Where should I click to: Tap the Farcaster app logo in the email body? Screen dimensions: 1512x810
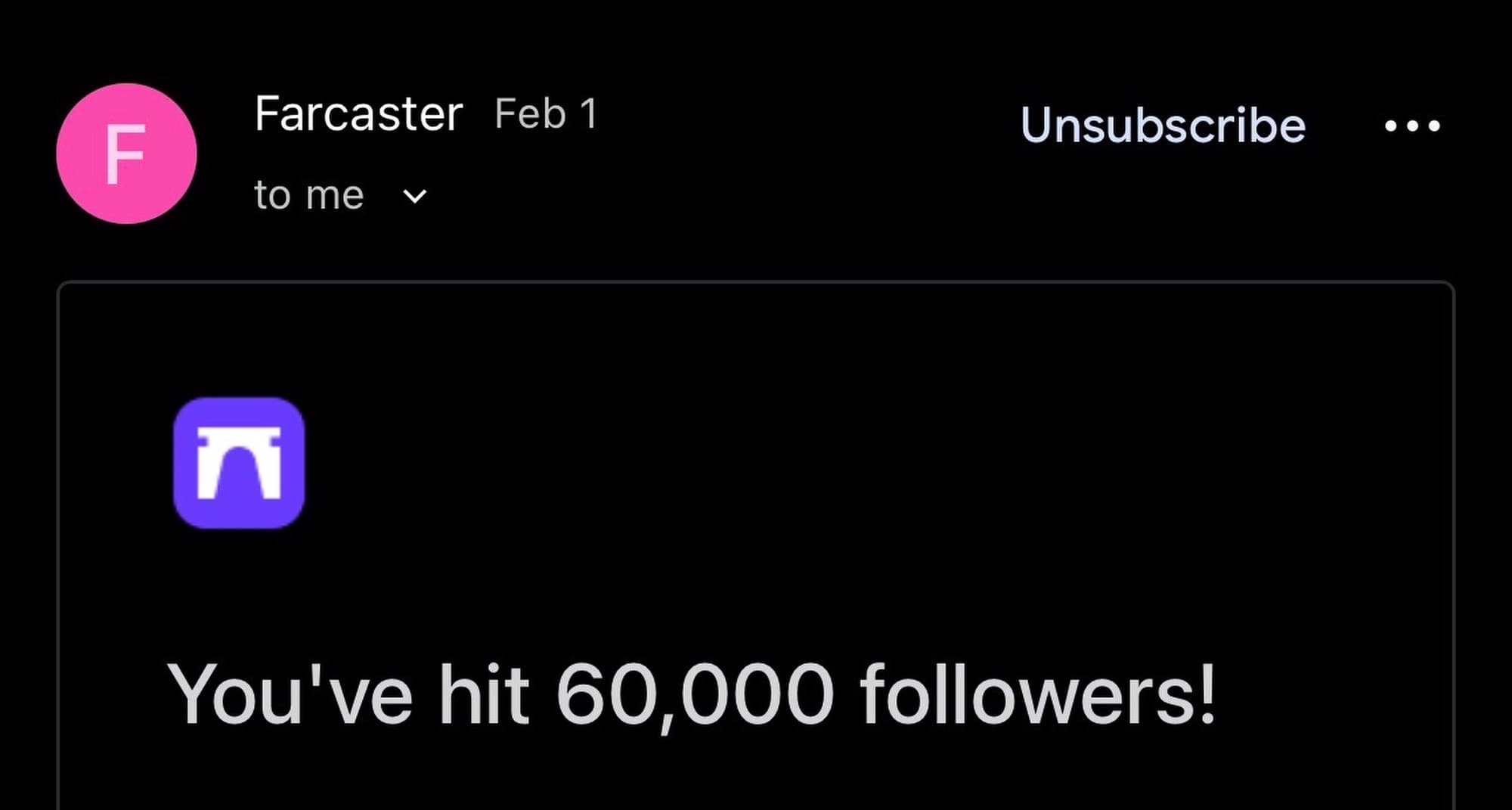tap(239, 463)
